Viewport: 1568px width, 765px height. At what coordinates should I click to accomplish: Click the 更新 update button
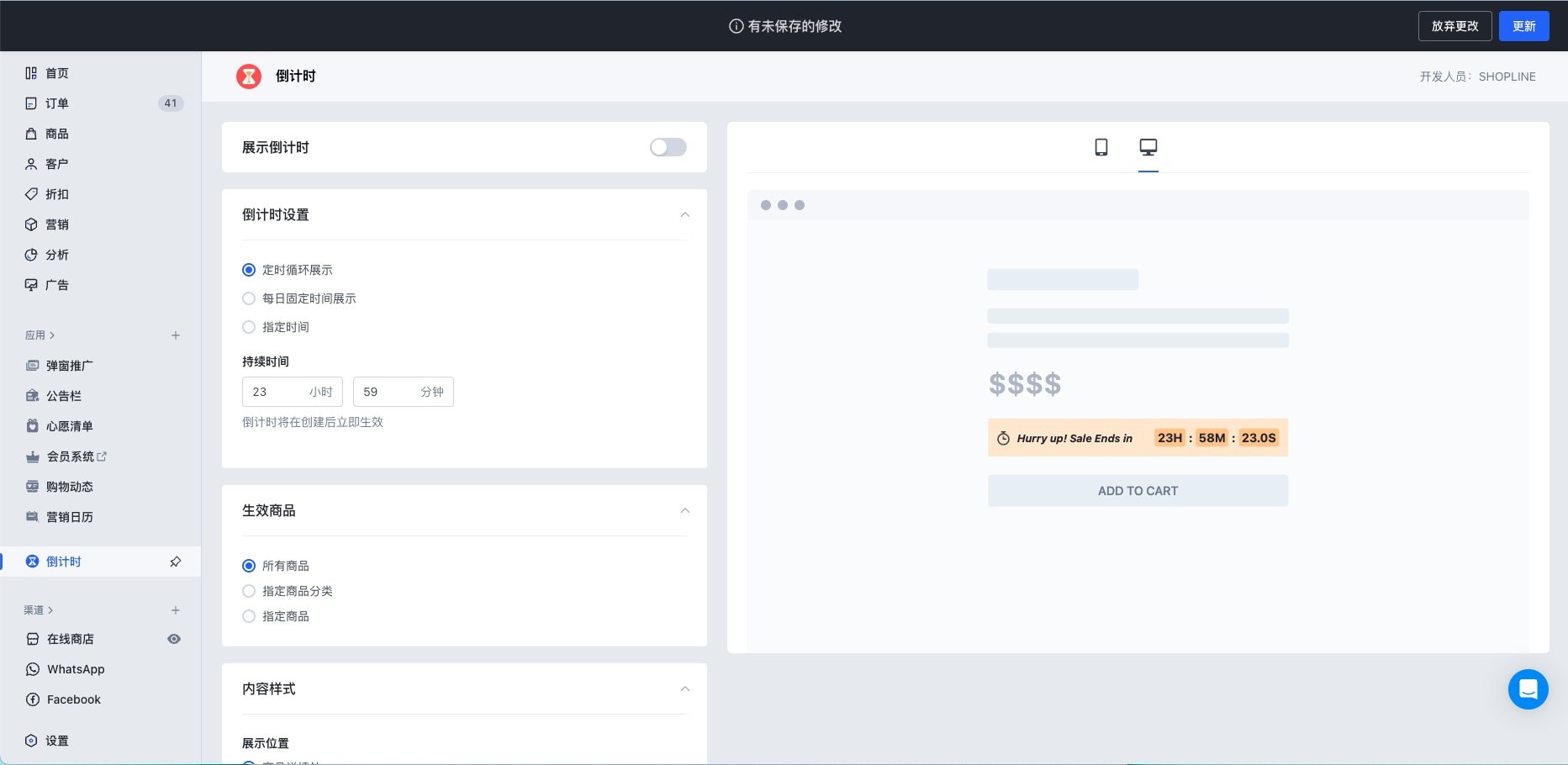pyautogui.click(x=1523, y=26)
